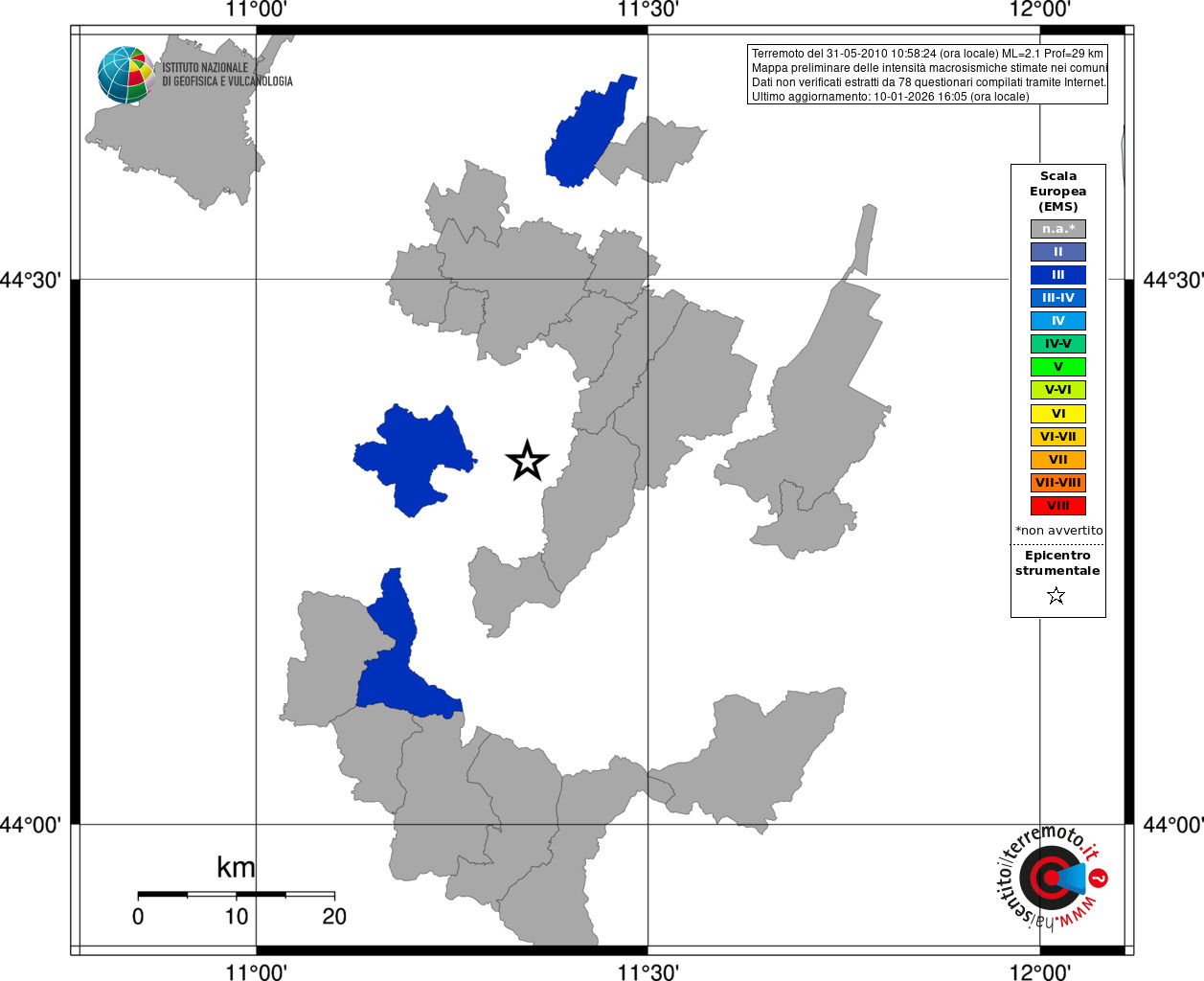Click the INGV globe logo
This screenshot has height=981, width=1204.
click(125, 76)
